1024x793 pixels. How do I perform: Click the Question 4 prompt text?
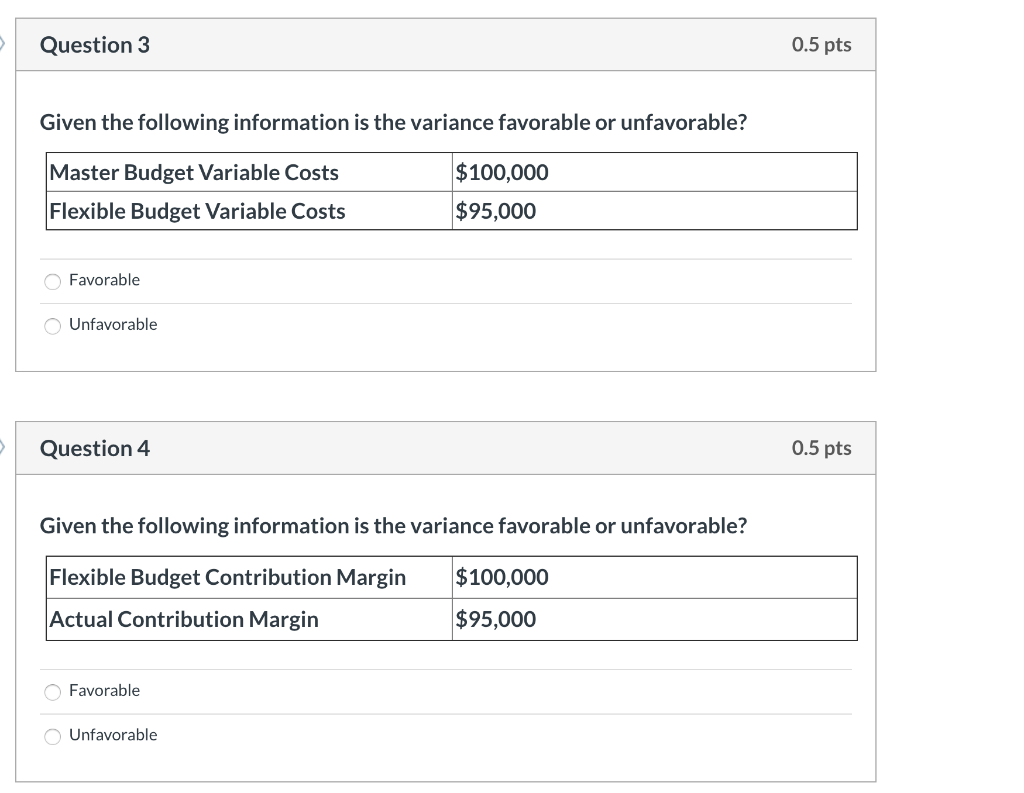point(392,526)
